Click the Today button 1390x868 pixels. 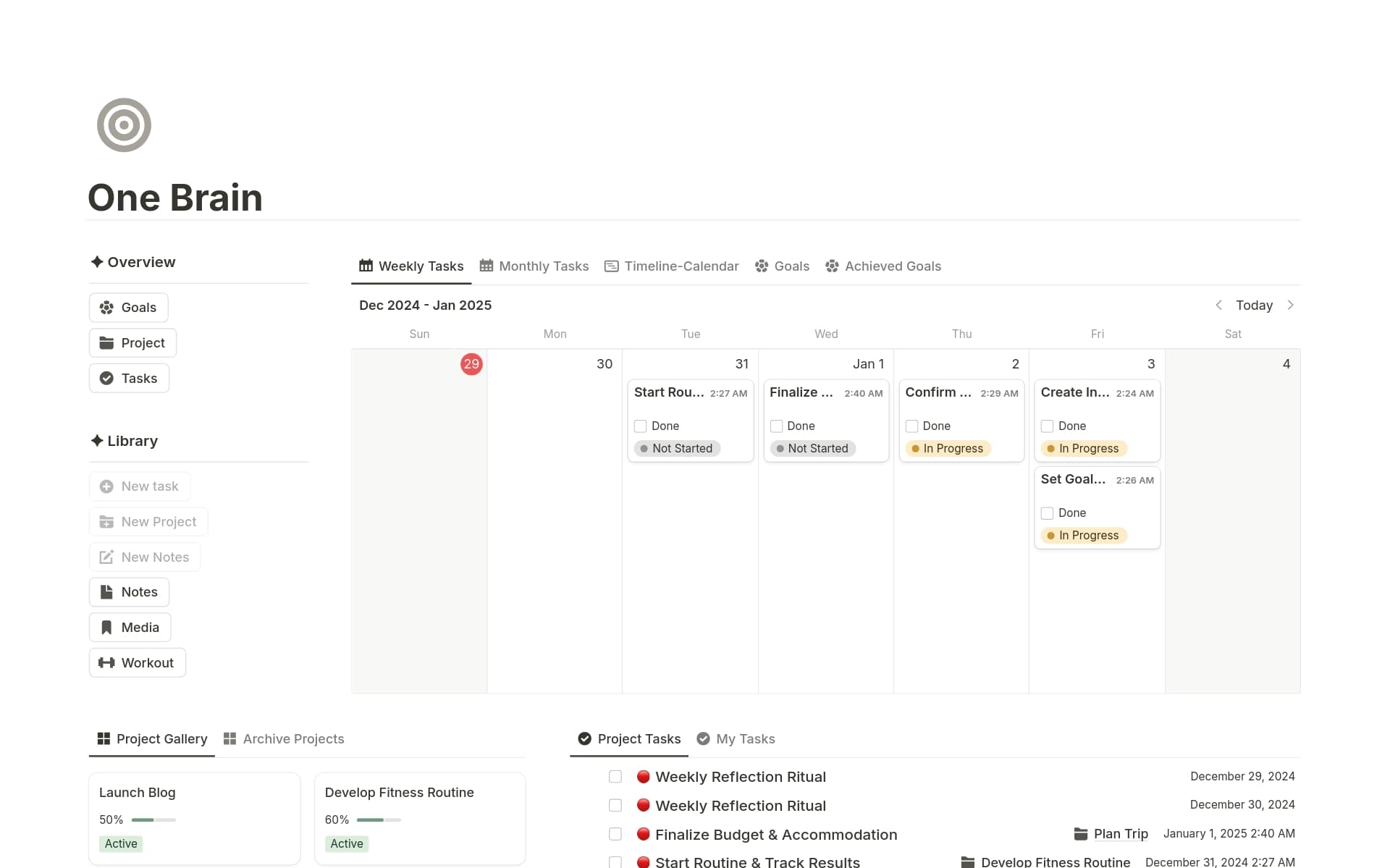1255,305
